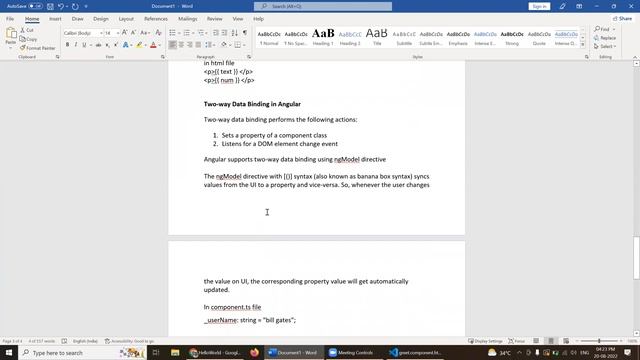Start a bulleted list
This screenshot has height=360, width=640.
[x=172, y=33]
